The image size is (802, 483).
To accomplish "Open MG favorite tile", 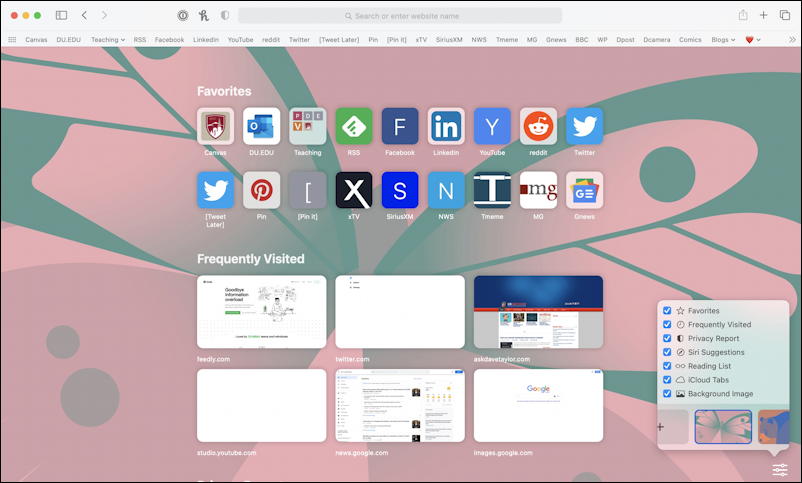I will coord(538,190).
